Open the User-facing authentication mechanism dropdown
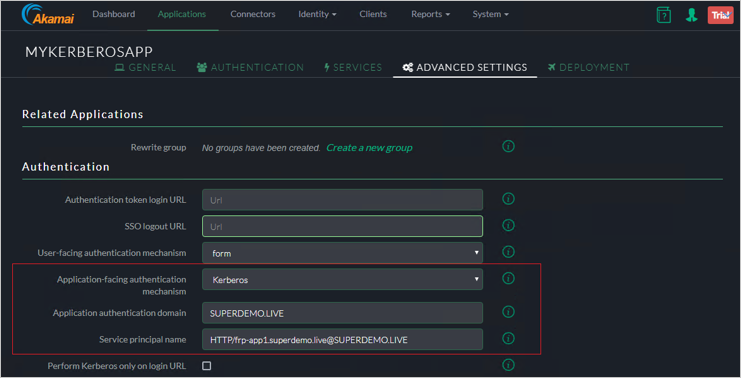This screenshot has width=741, height=378. tap(343, 253)
